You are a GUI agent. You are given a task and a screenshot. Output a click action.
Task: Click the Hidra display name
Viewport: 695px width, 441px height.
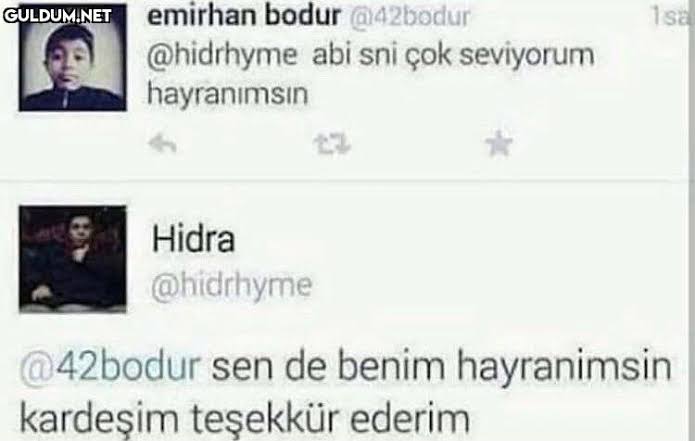tap(193, 238)
